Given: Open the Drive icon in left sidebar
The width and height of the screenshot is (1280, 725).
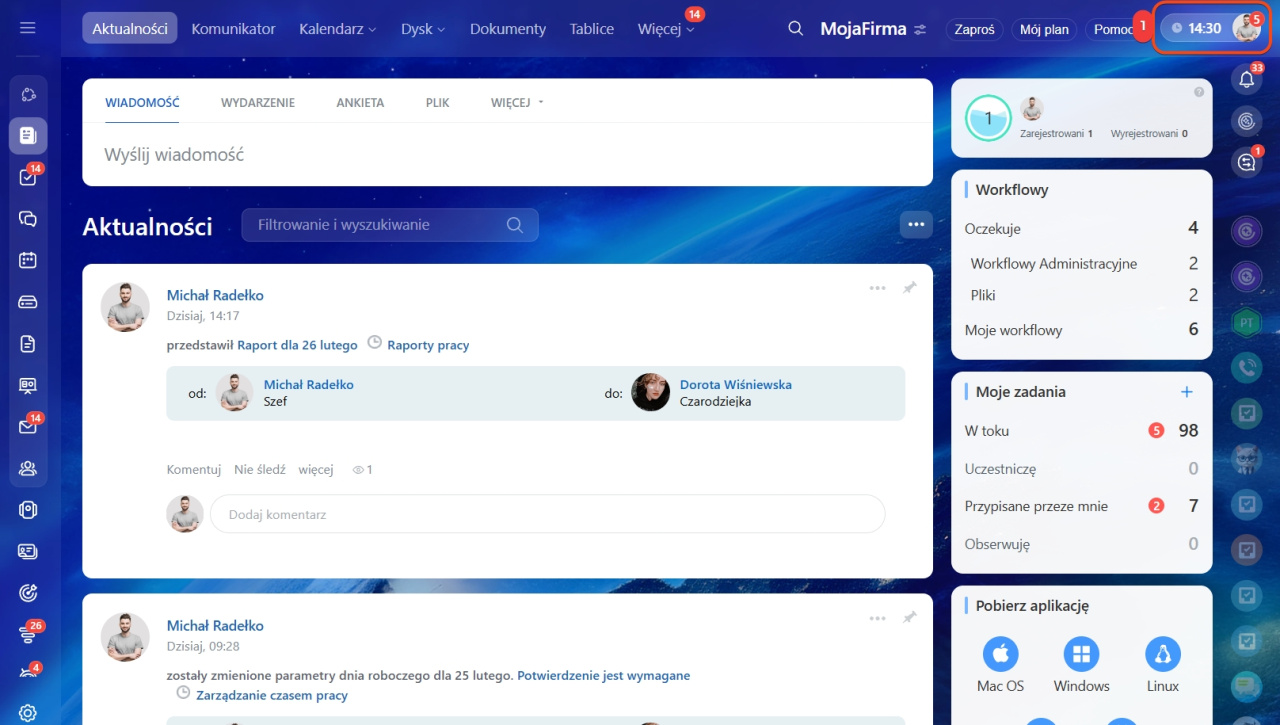Looking at the screenshot, I should tap(28, 302).
